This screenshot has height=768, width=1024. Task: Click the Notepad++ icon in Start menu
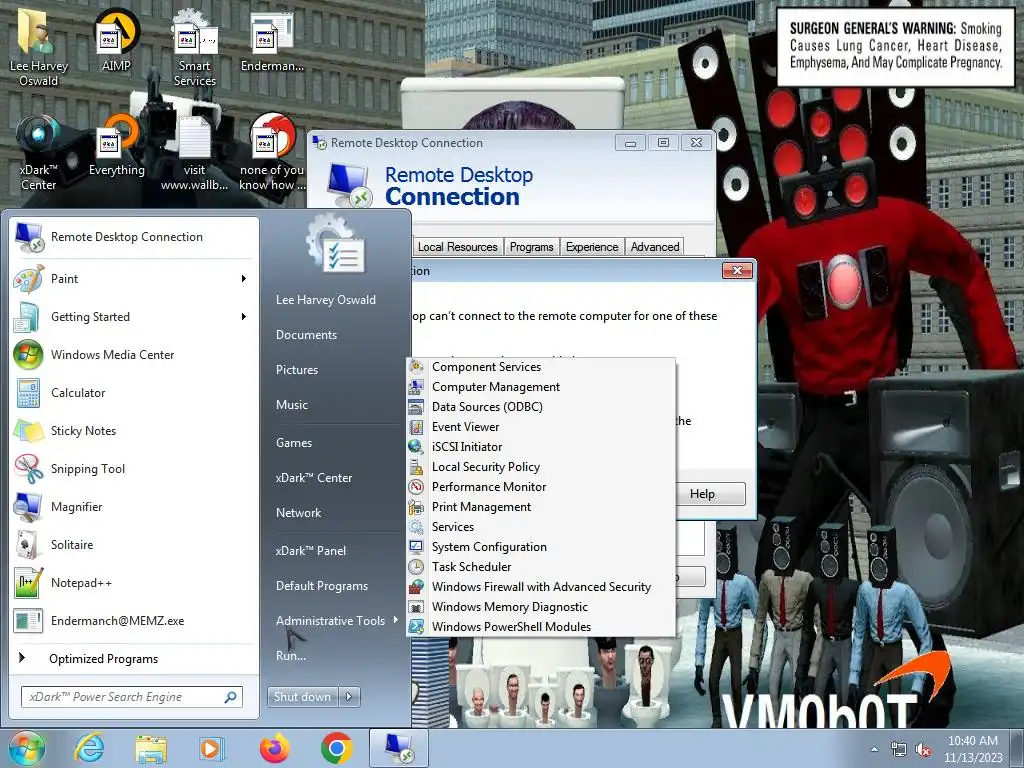coord(28,583)
